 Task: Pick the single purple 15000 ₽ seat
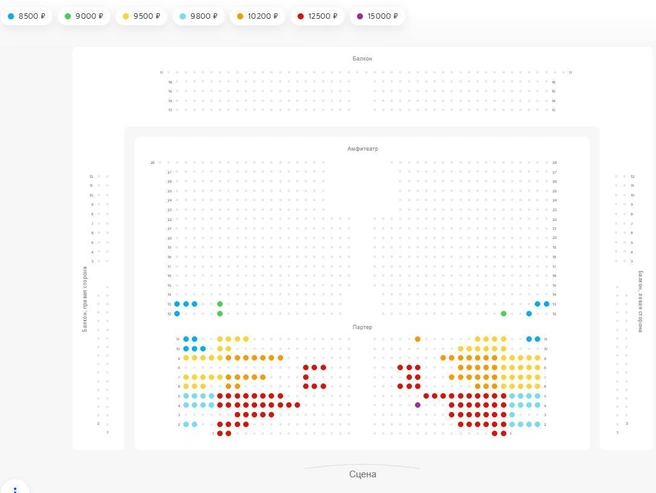tap(418, 405)
